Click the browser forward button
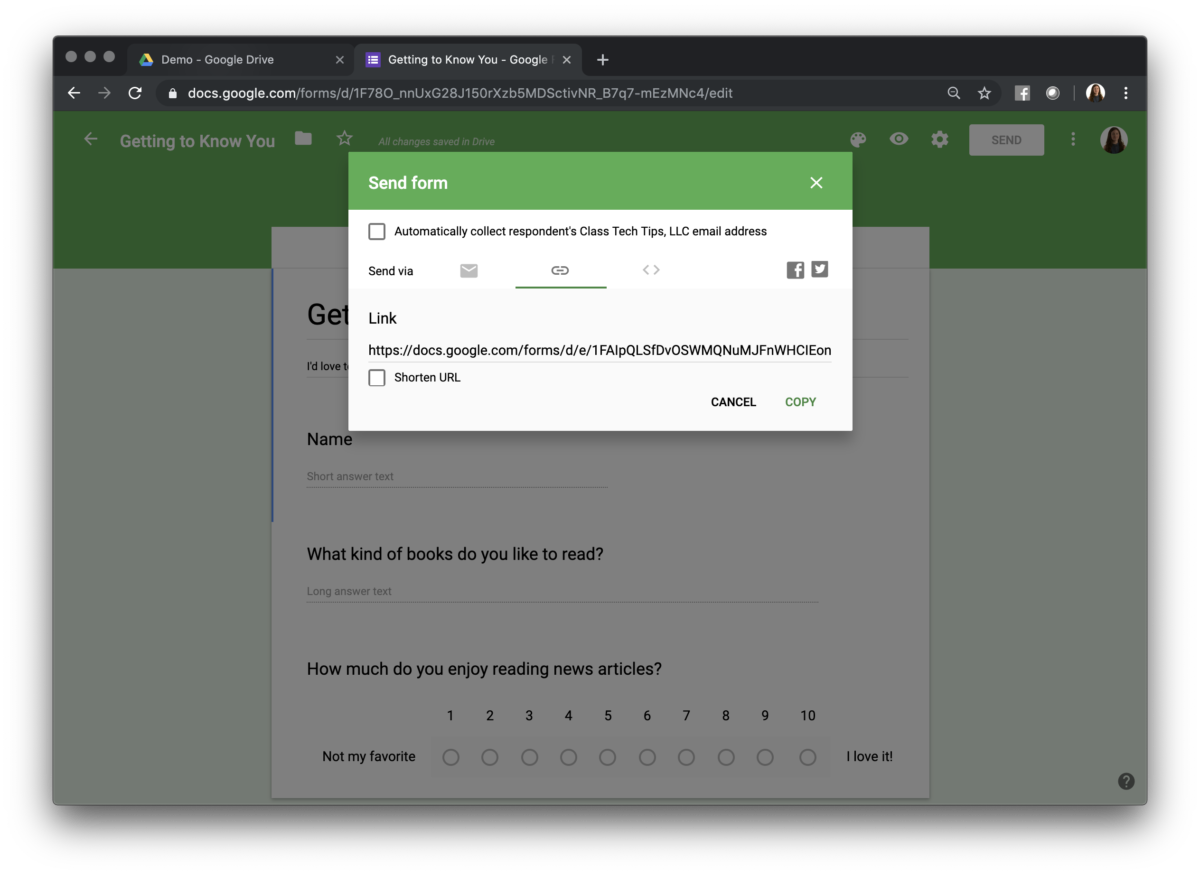Screen dimensions: 1200x875 point(105,93)
